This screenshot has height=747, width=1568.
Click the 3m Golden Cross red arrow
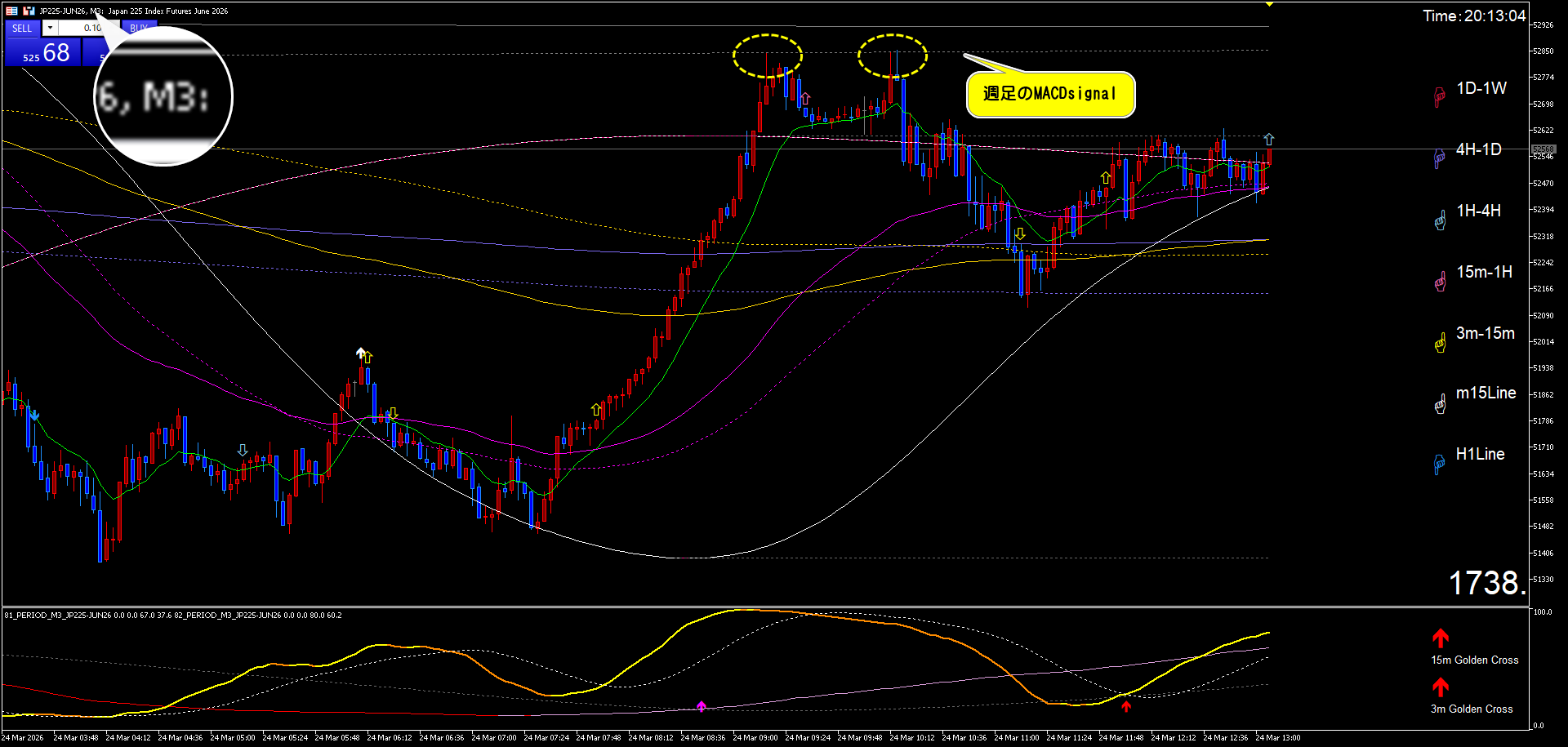(1441, 687)
